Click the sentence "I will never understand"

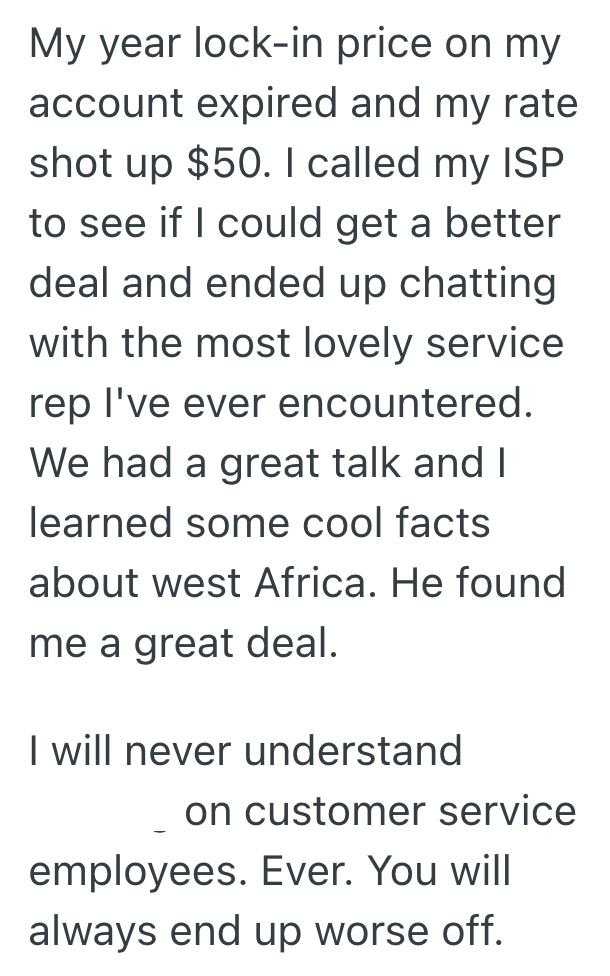tap(246, 750)
